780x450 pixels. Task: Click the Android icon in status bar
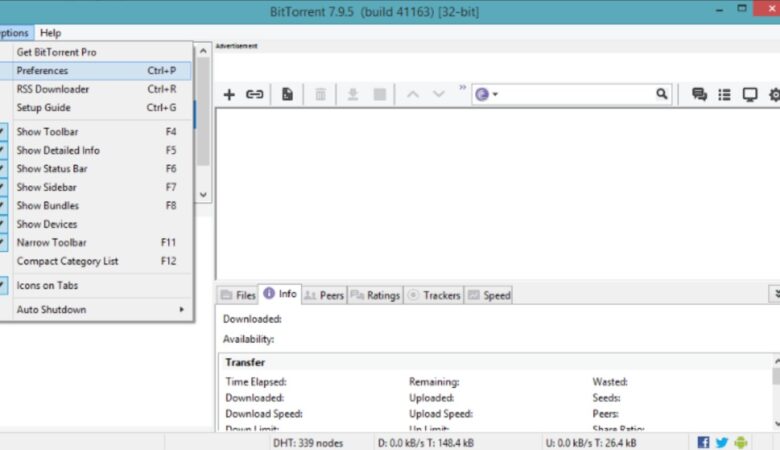coord(740,441)
